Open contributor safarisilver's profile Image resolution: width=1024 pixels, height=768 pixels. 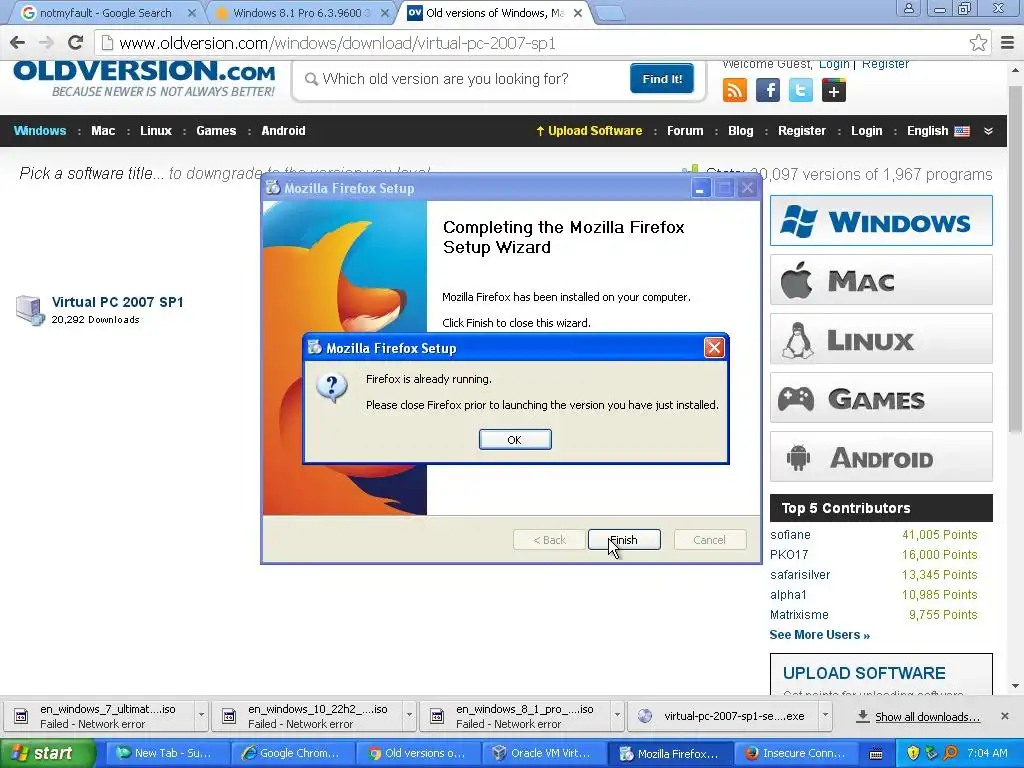tap(800, 575)
